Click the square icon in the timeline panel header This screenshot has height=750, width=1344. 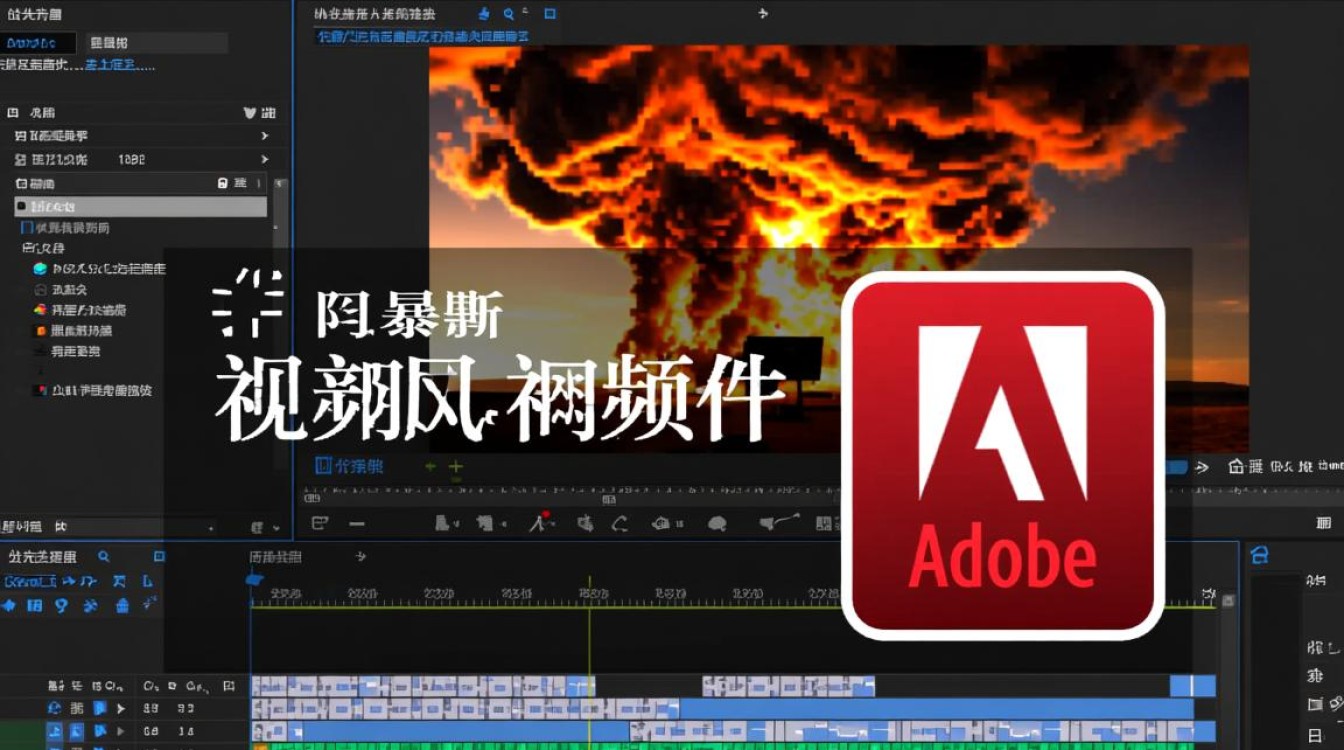(x=159, y=557)
